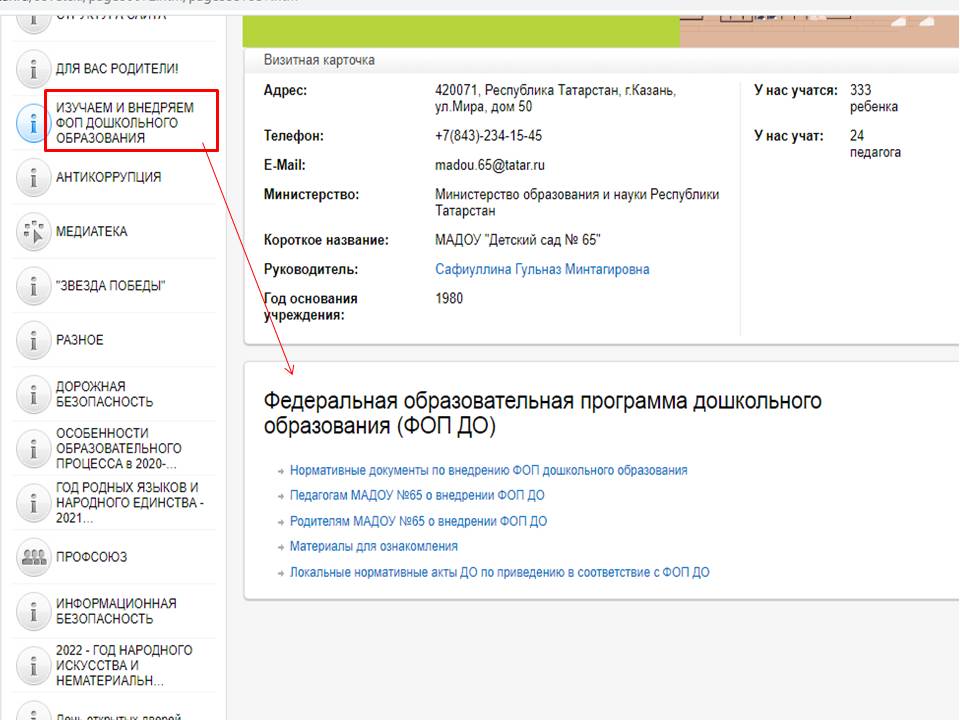Image resolution: width=960 pixels, height=720 pixels.
Task: Click info icon beside "Информационная безопасность"
Action: pyautogui.click(x=34, y=612)
